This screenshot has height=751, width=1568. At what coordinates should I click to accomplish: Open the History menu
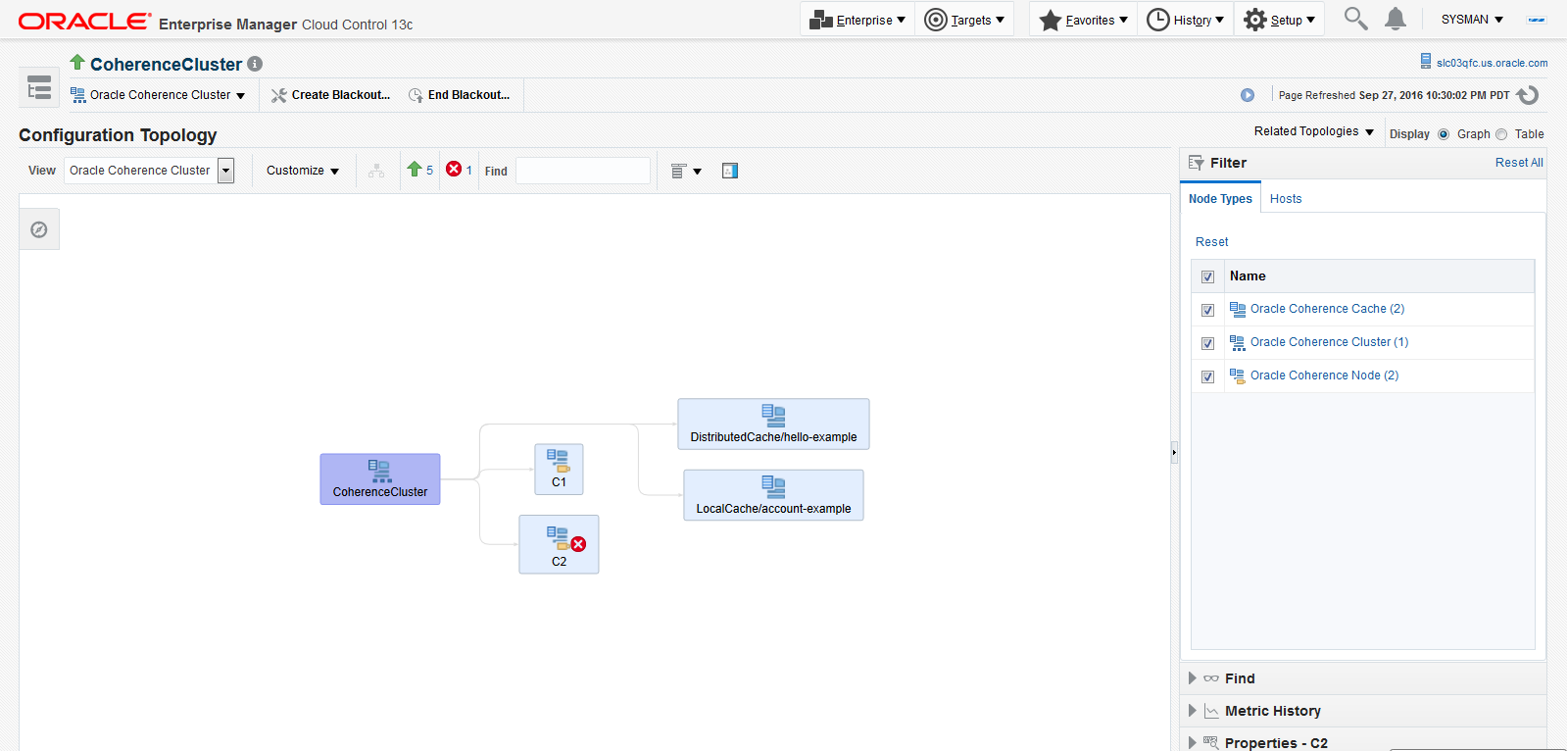[x=1185, y=20]
